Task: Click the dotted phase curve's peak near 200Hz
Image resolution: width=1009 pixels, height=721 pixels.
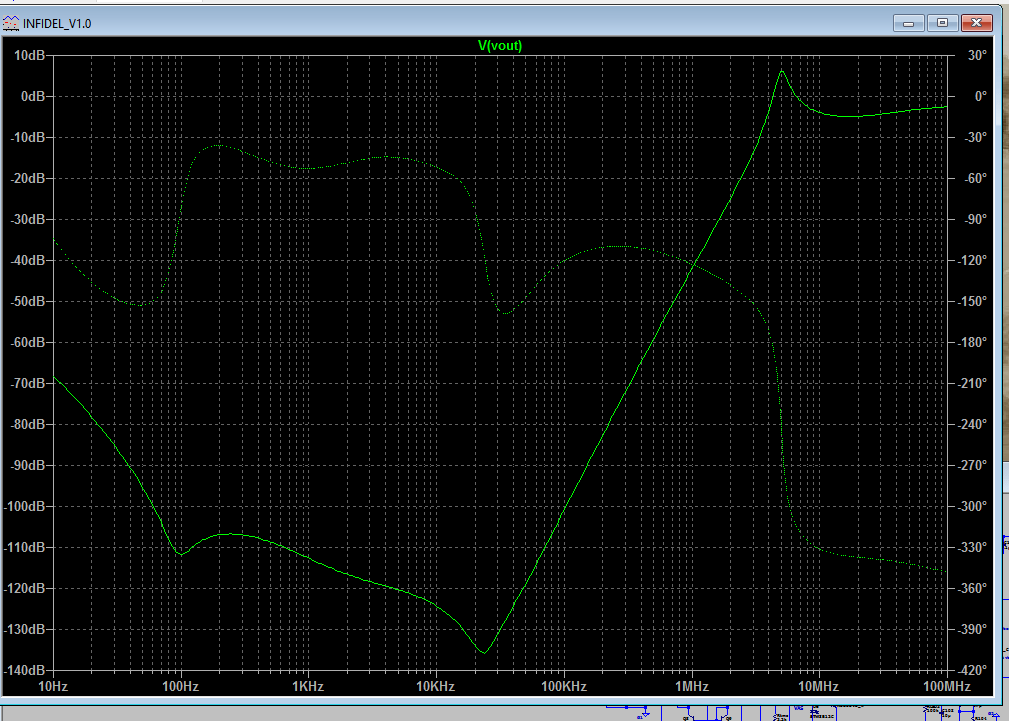Action: pos(219,146)
